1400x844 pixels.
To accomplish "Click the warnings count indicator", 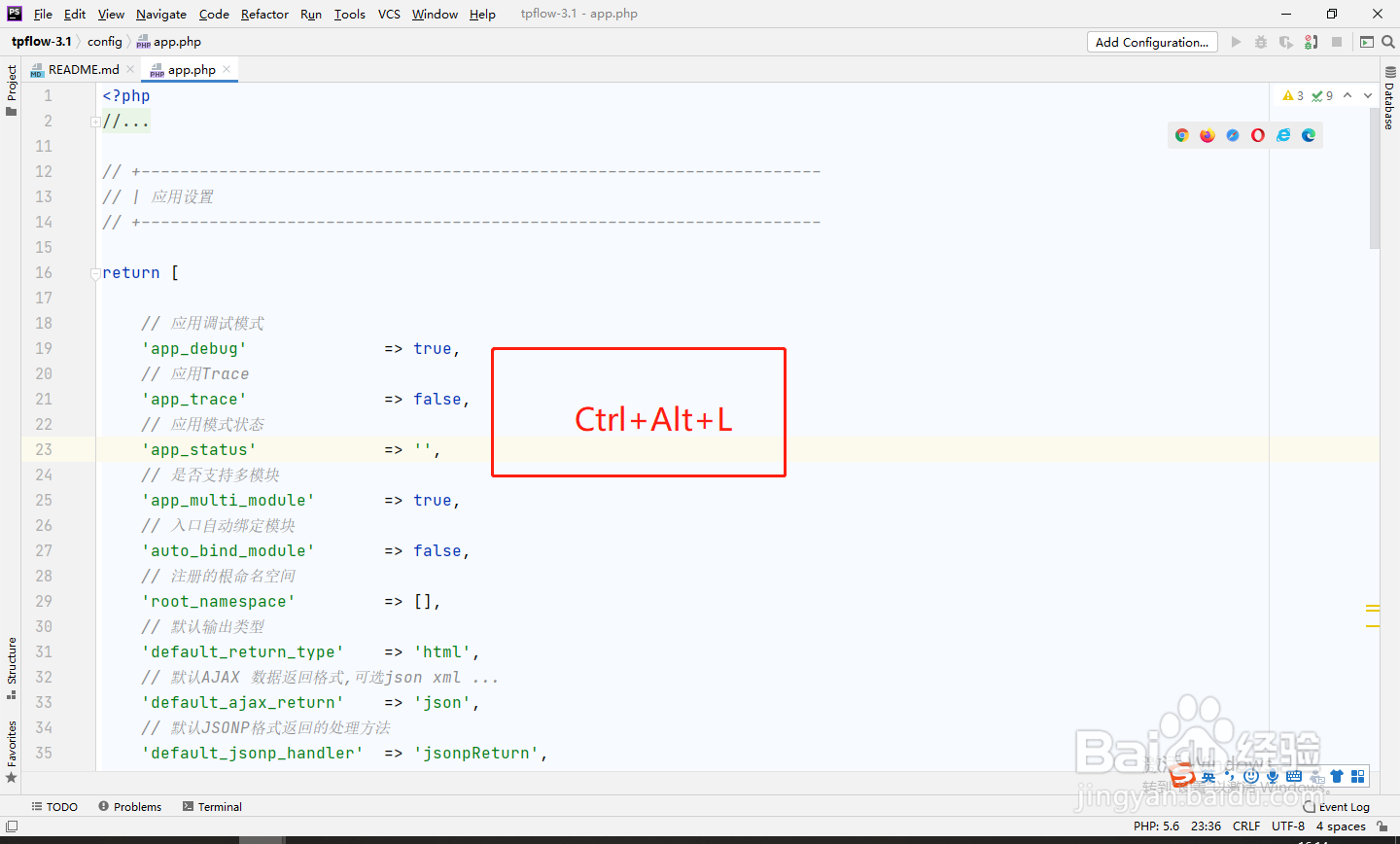I will pos(1293,95).
